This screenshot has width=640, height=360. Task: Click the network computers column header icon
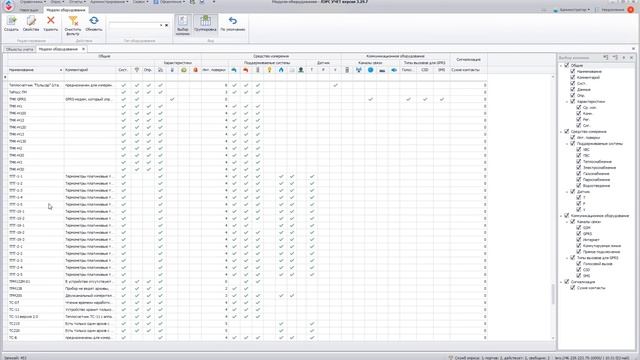(358, 70)
